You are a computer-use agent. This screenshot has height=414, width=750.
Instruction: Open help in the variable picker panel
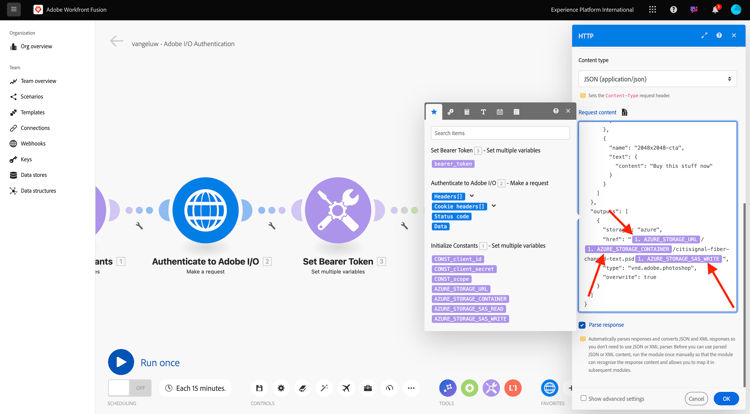[555, 111]
